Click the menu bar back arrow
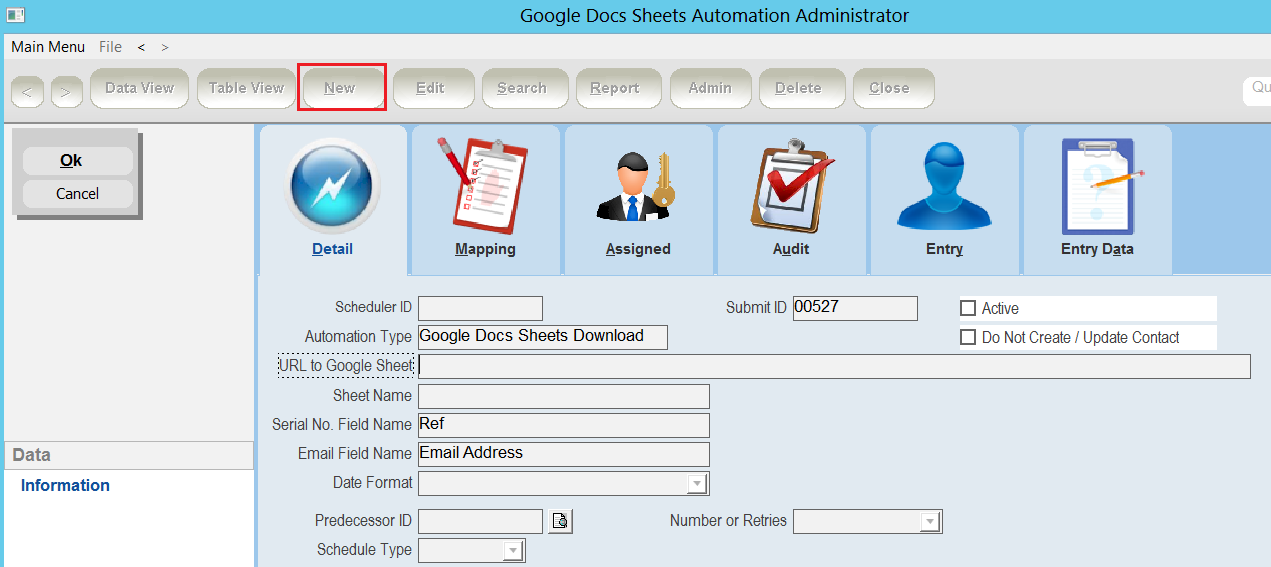 [x=141, y=47]
